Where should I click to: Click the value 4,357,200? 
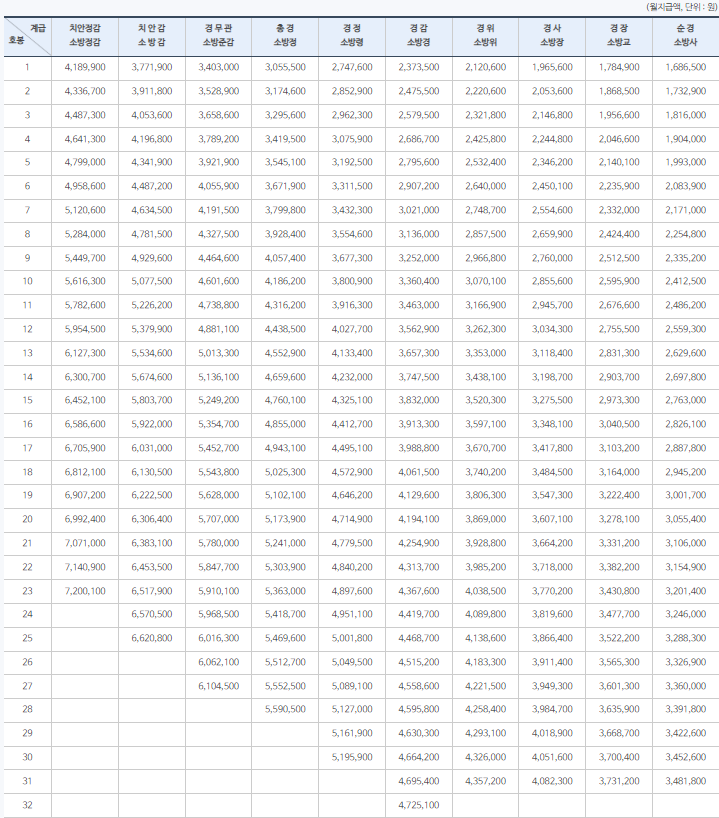[486, 781]
